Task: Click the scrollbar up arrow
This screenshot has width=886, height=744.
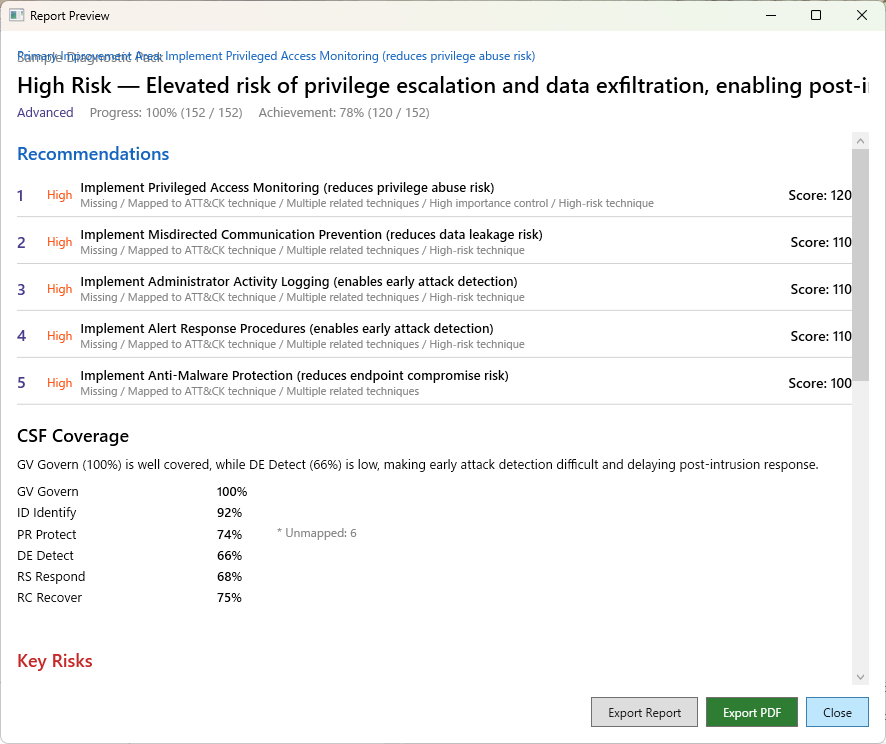Action: (861, 139)
